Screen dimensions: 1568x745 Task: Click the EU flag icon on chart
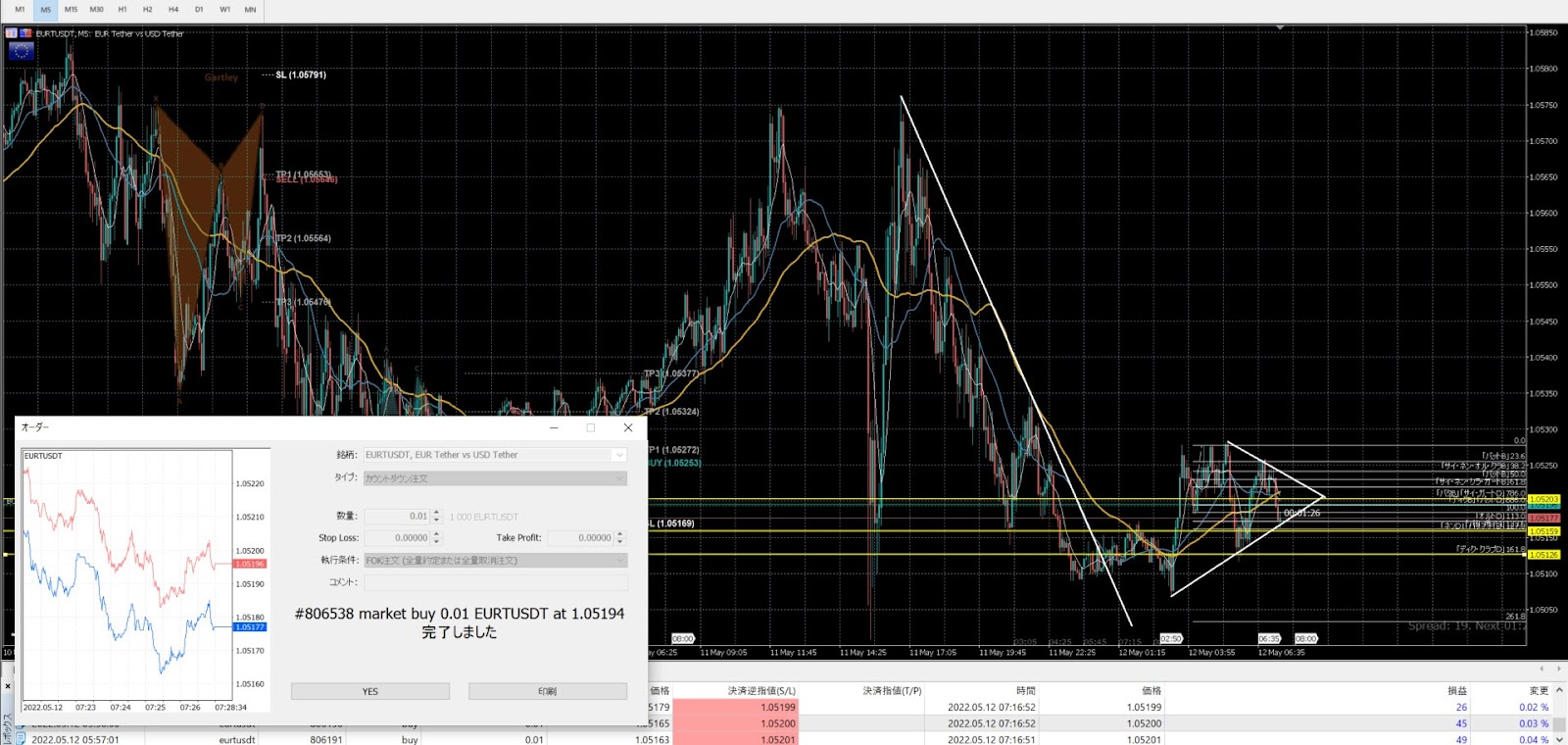pyautogui.click(x=21, y=51)
